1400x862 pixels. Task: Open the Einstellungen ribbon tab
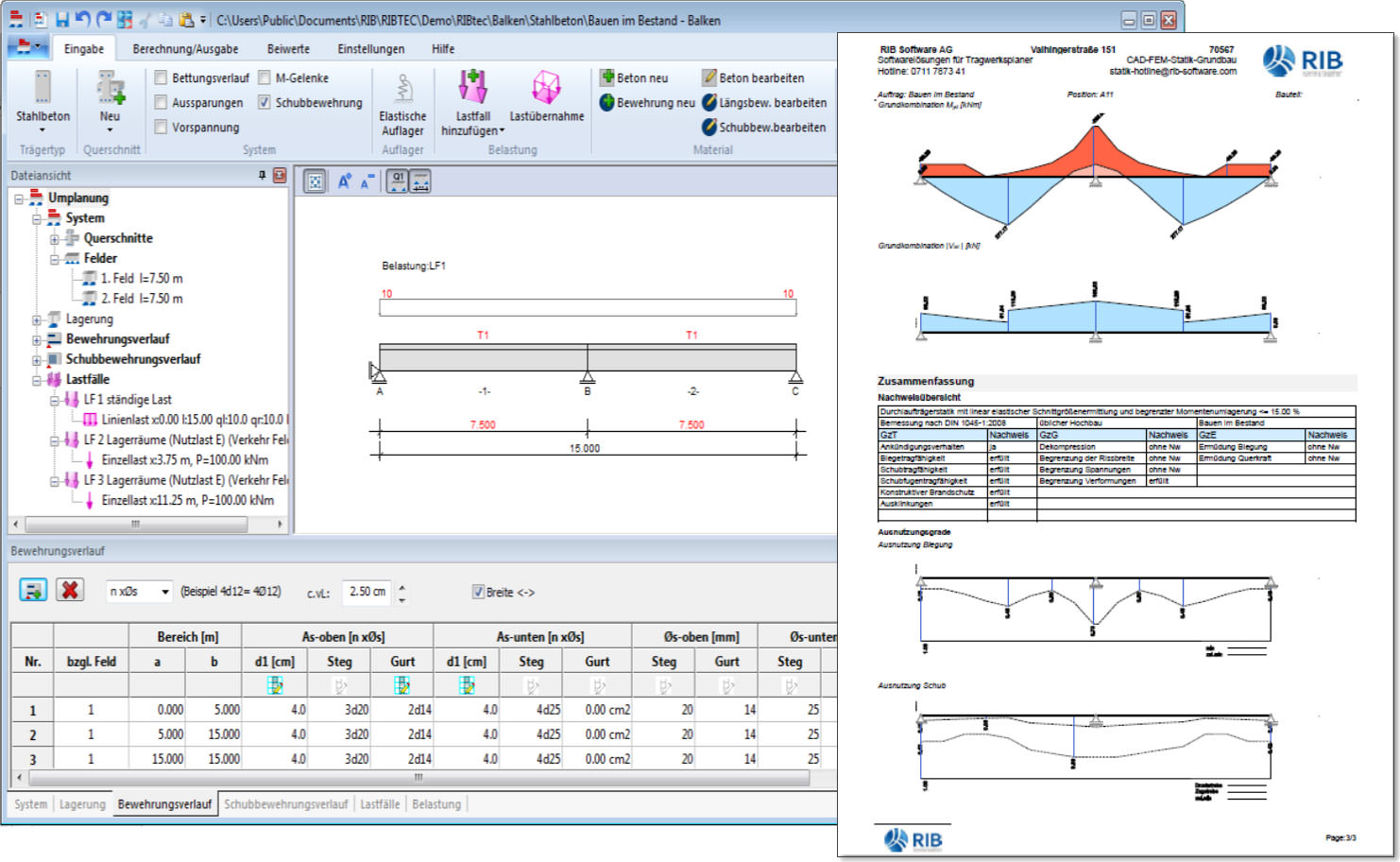(x=370, y=48)
